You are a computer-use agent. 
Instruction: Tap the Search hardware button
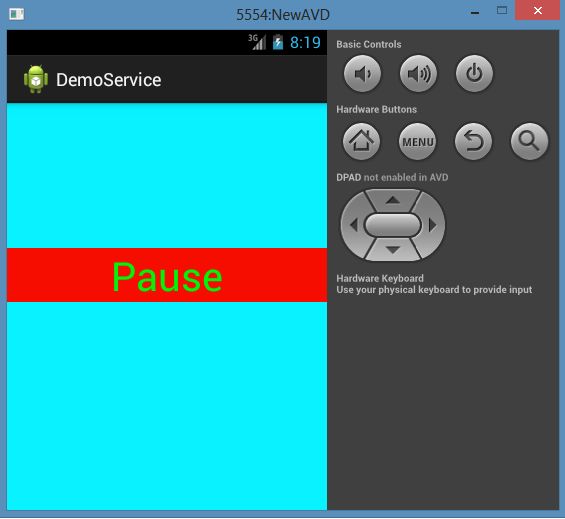tap(529, 142)
